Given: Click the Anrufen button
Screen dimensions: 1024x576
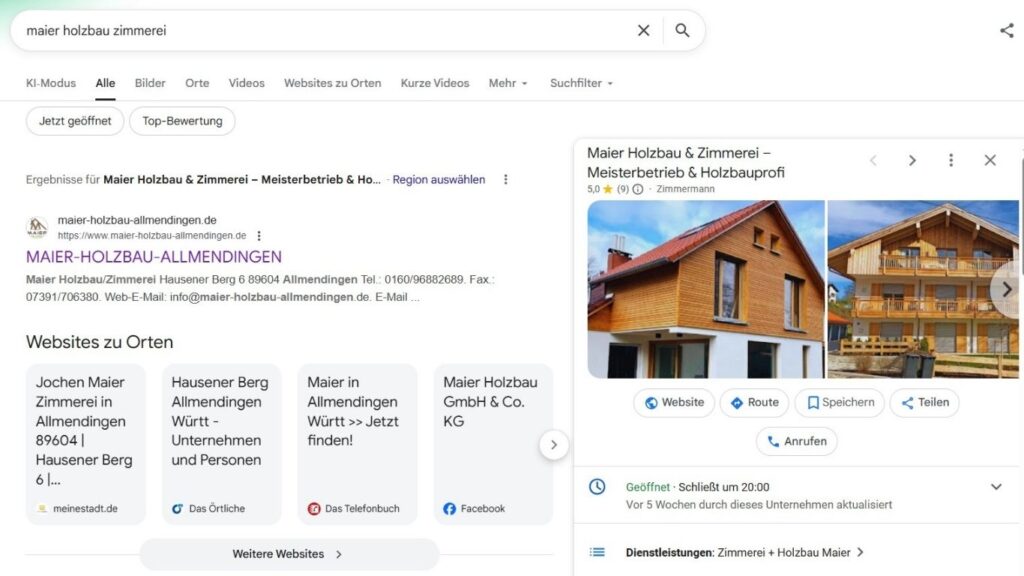Looking at the screenshot, I should pos(797,441).
